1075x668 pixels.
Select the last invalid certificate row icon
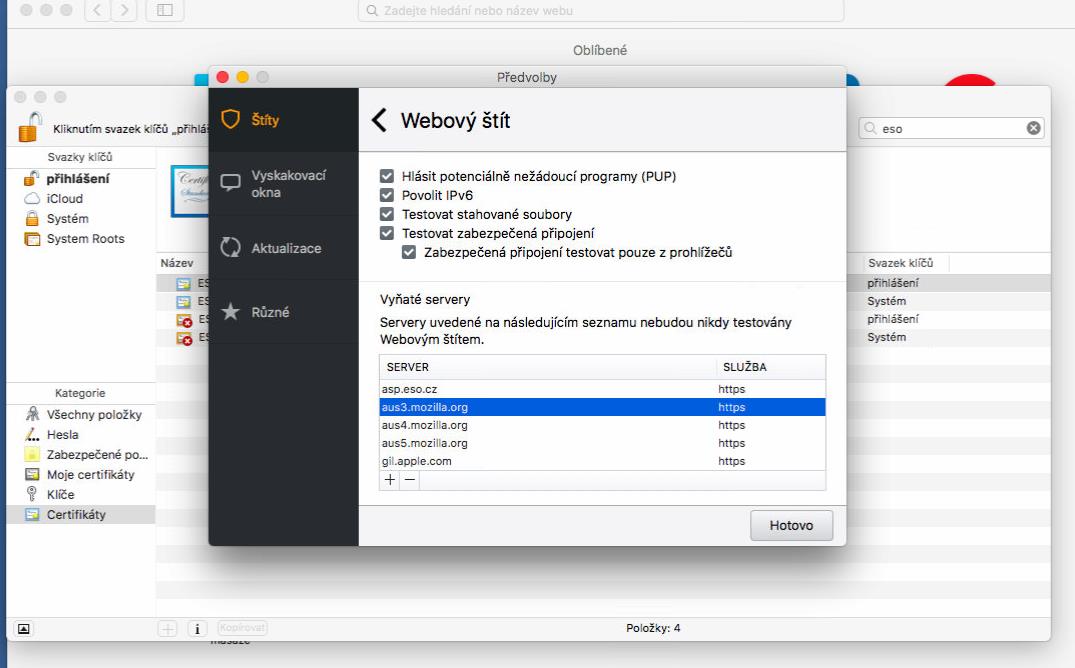tap(184, 337)
